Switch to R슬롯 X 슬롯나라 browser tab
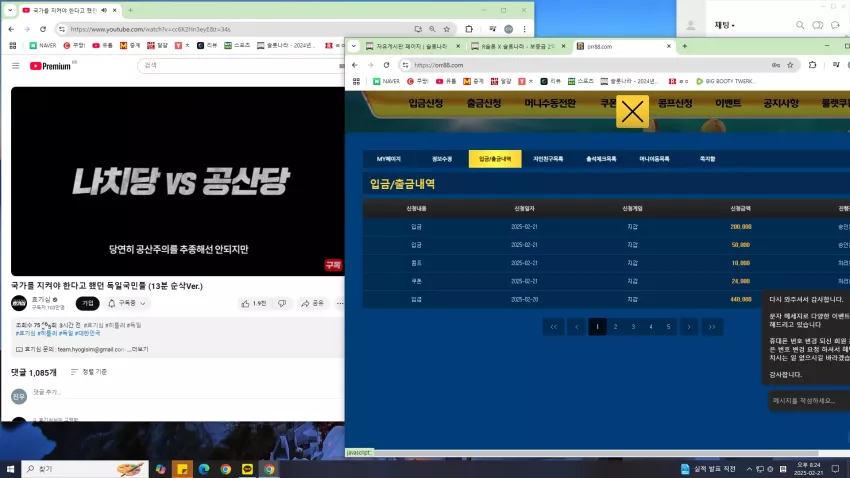Screen dimensions: 850x478 pos(518,47)
